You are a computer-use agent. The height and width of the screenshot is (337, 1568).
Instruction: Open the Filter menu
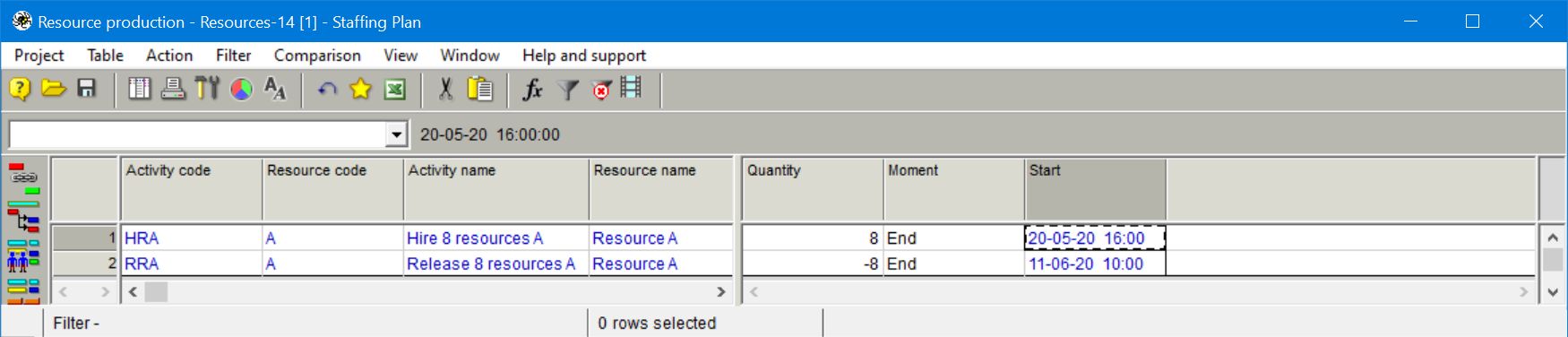[x=233, y=56]
